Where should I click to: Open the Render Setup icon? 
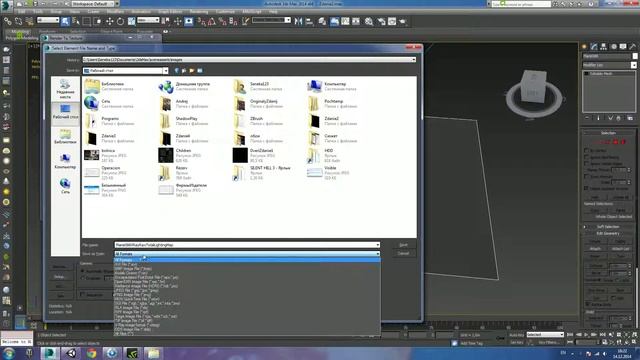coord(381,21)
